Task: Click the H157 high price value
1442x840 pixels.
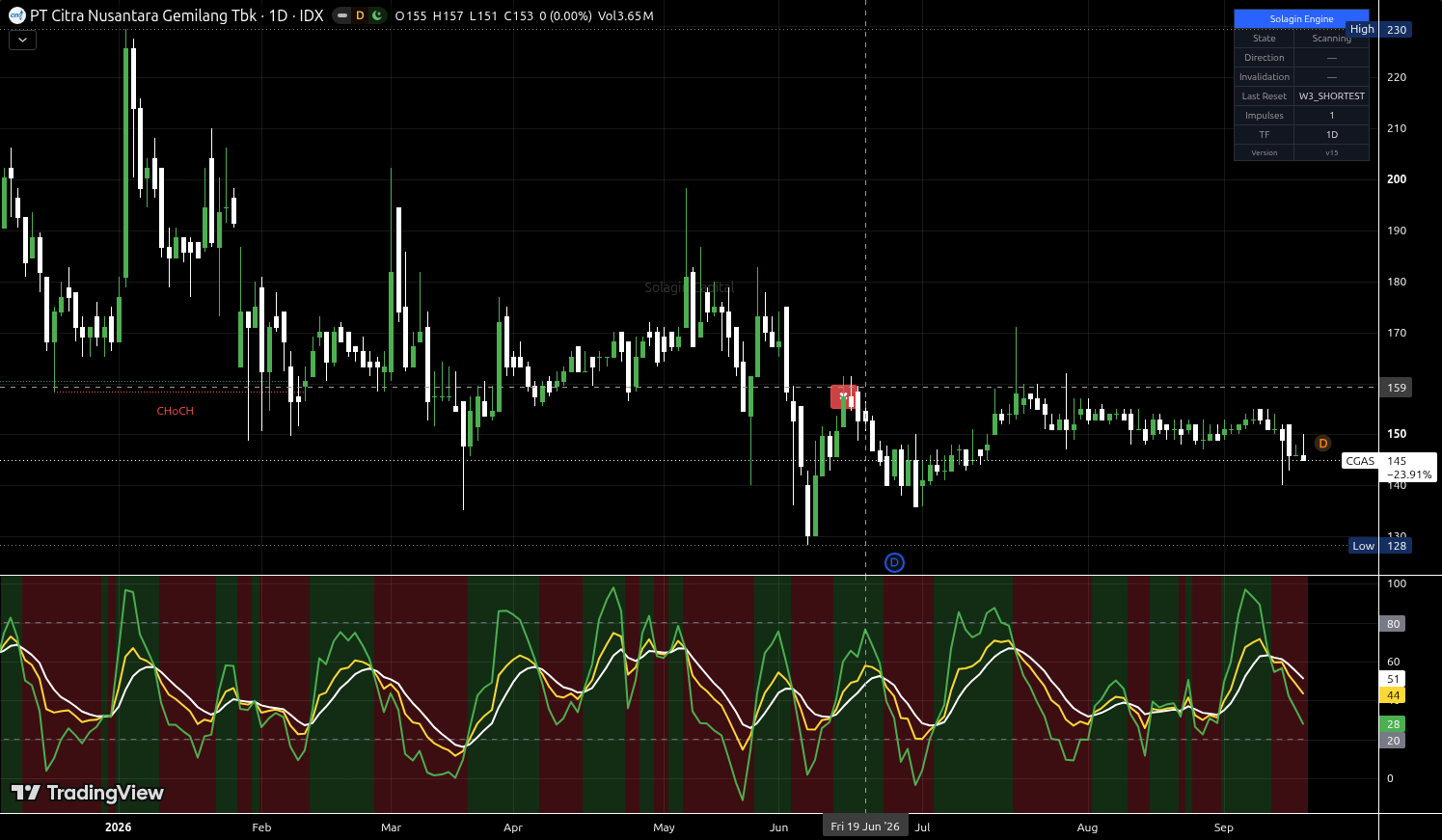Action: coord(448,15)
